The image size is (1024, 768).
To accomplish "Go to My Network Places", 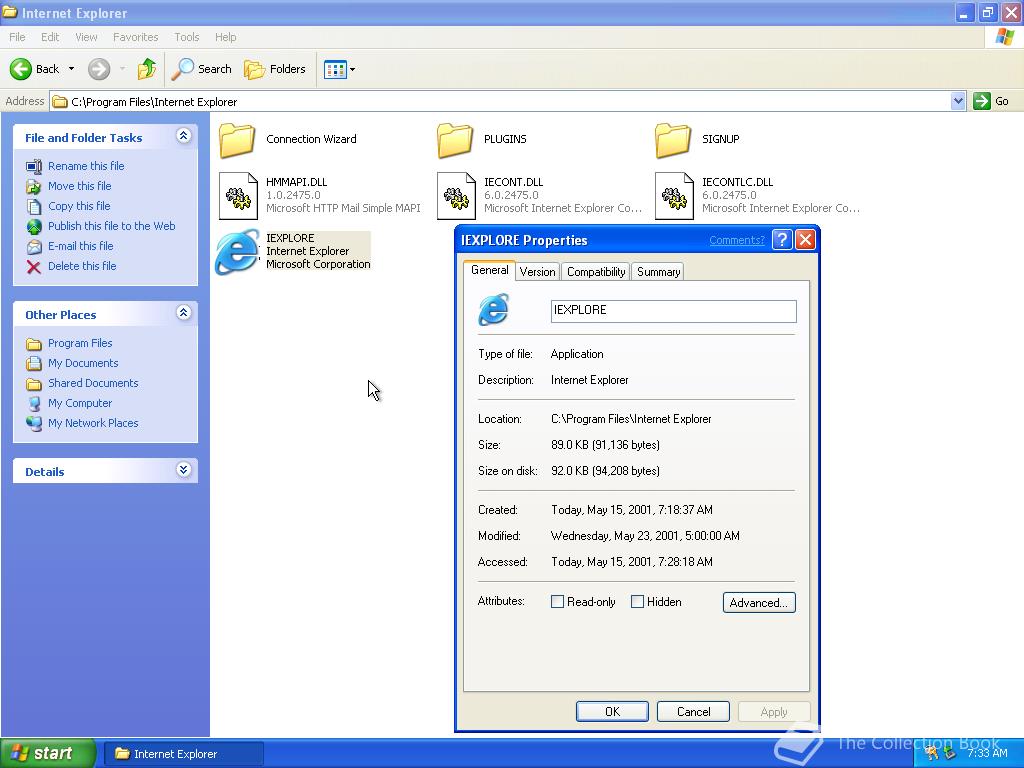I will [x=93, y=423].
